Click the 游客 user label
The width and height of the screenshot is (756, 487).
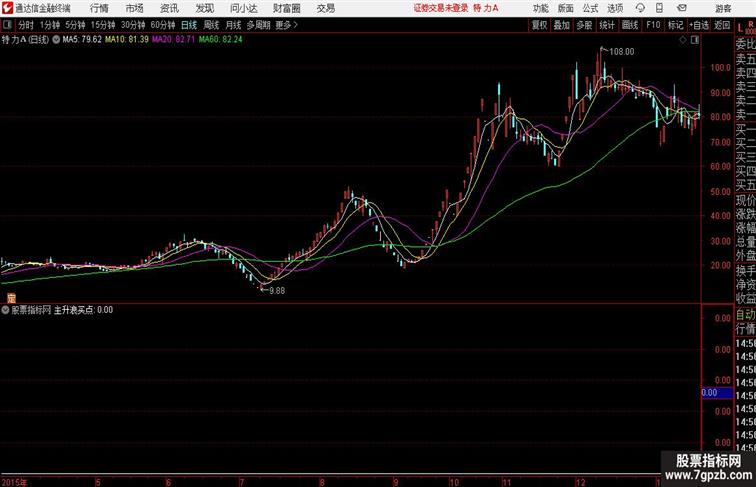coord(723,8)
